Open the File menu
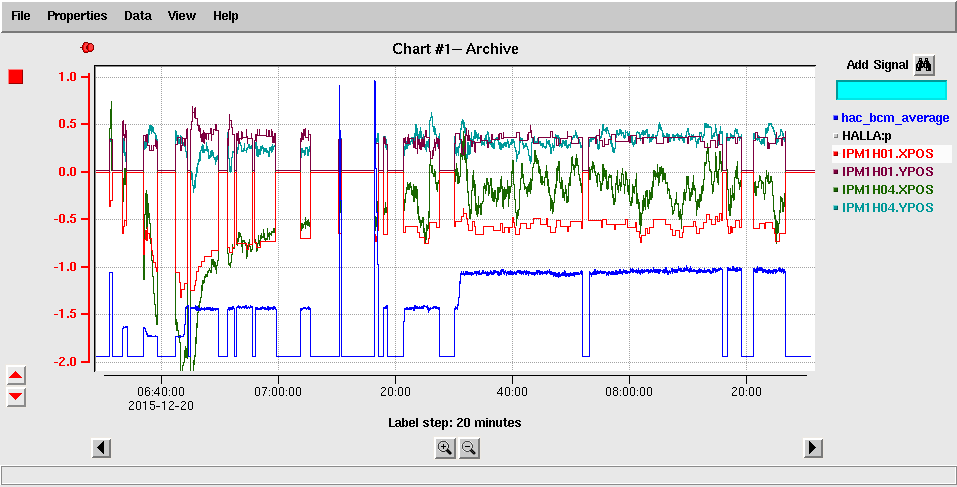Image resolution: width=957 pixels, height=487 pixels. tap(21, 16)
